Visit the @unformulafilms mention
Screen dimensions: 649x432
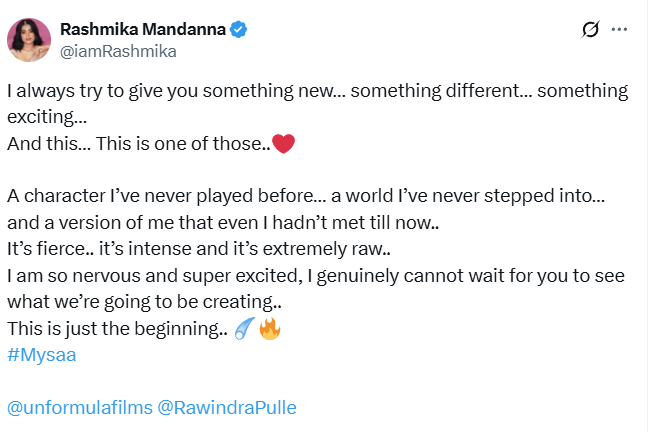pos(78,408)
